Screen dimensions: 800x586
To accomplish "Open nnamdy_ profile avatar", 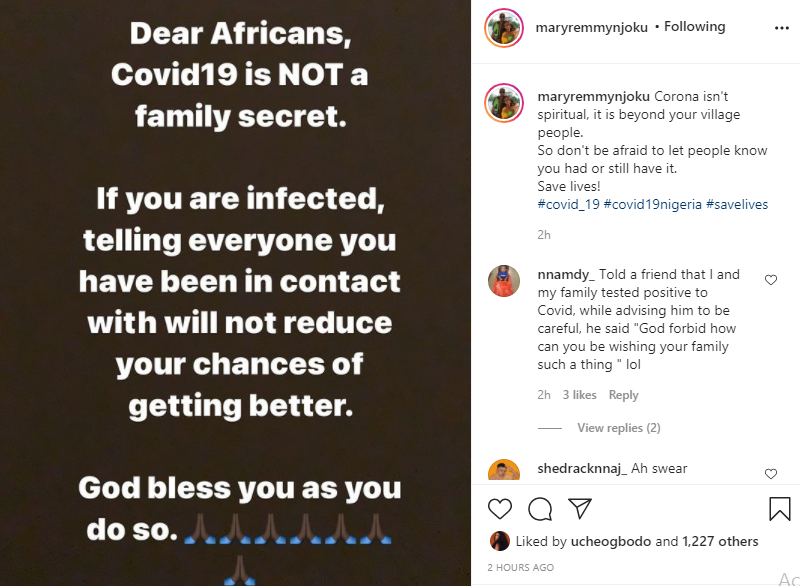I will click(x=505, y=282).
